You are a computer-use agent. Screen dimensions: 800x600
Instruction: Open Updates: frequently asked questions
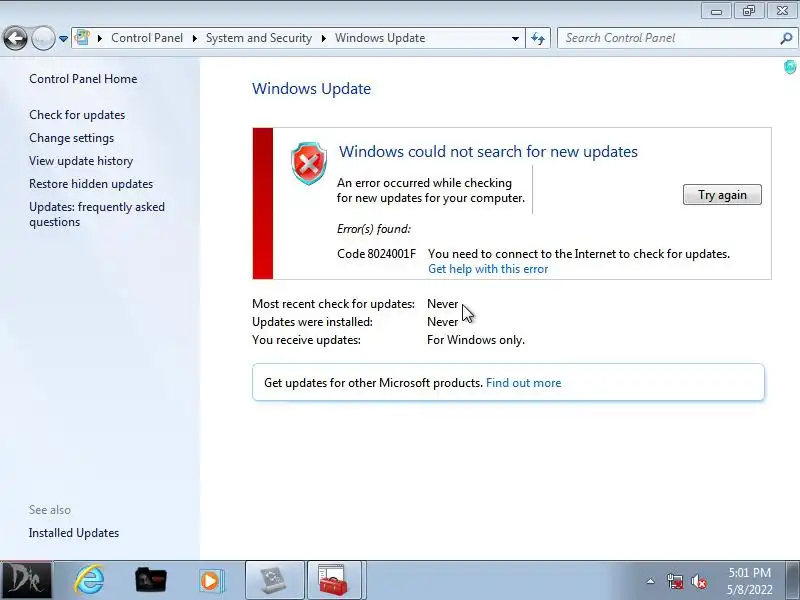tap(97, 214)
